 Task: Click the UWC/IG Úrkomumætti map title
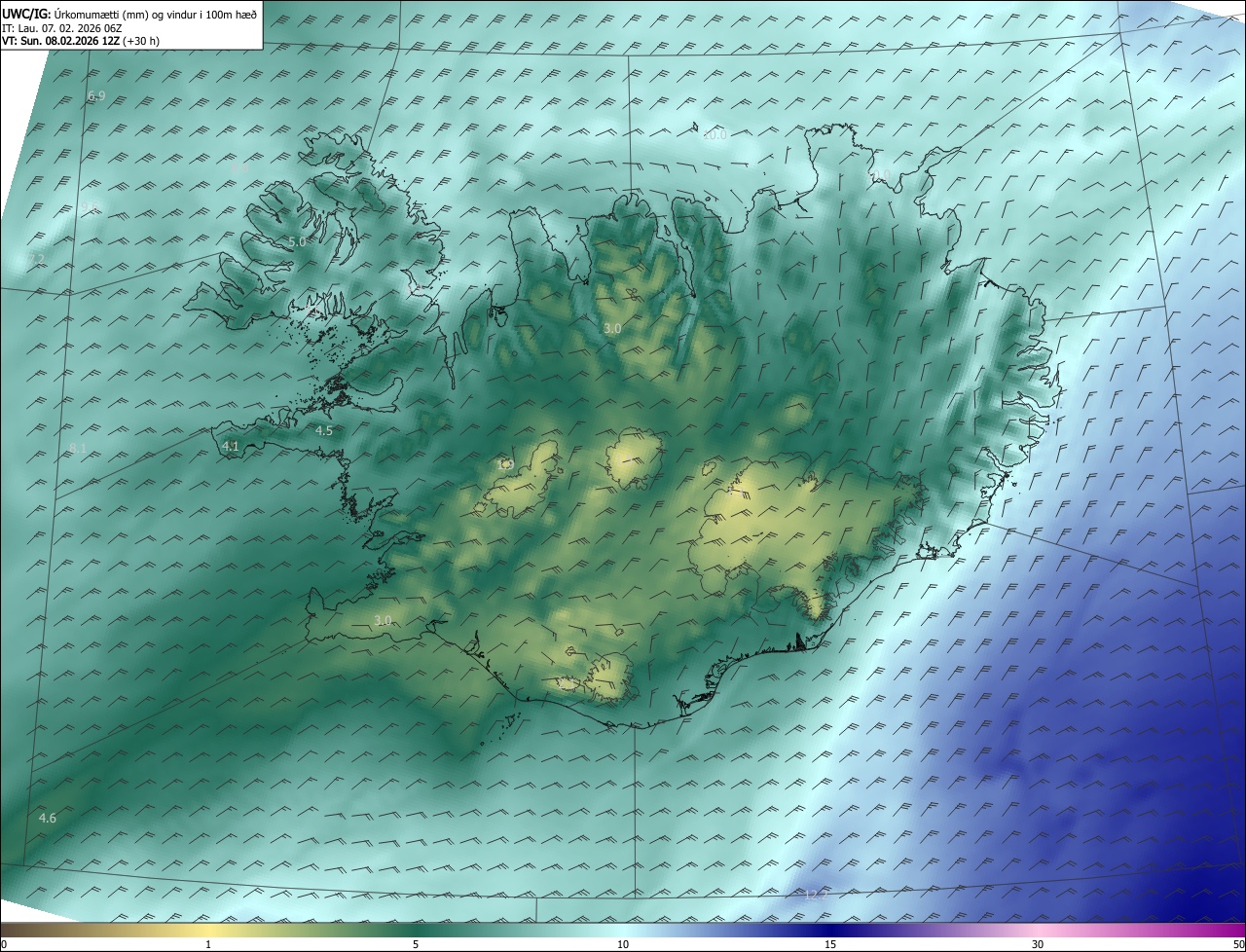click(x=129, y=14)
